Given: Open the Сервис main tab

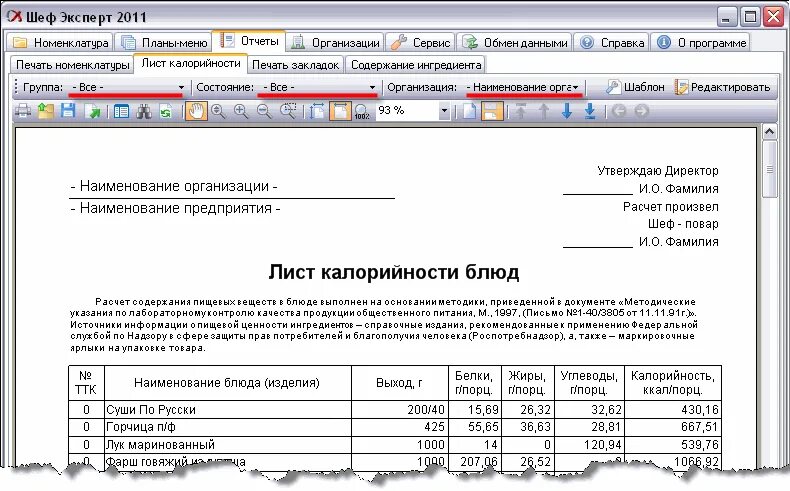Looking at the screenshot, I should pyautogui.click(x=421, y=43).
